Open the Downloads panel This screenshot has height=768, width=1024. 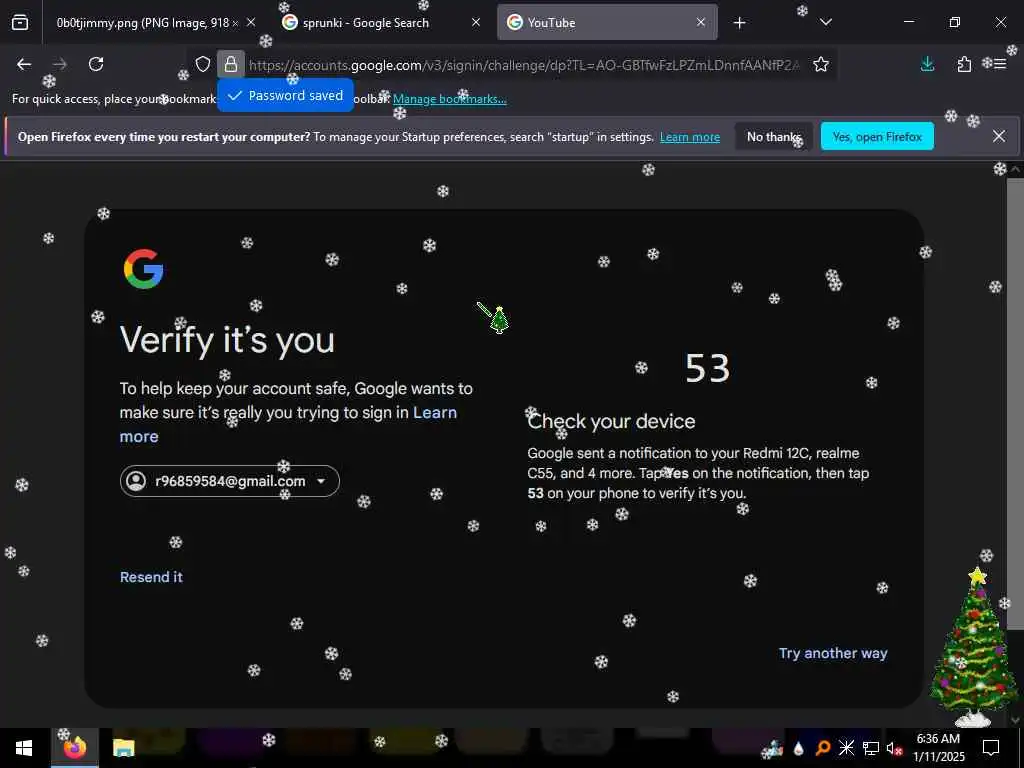(x=927, y=64)
